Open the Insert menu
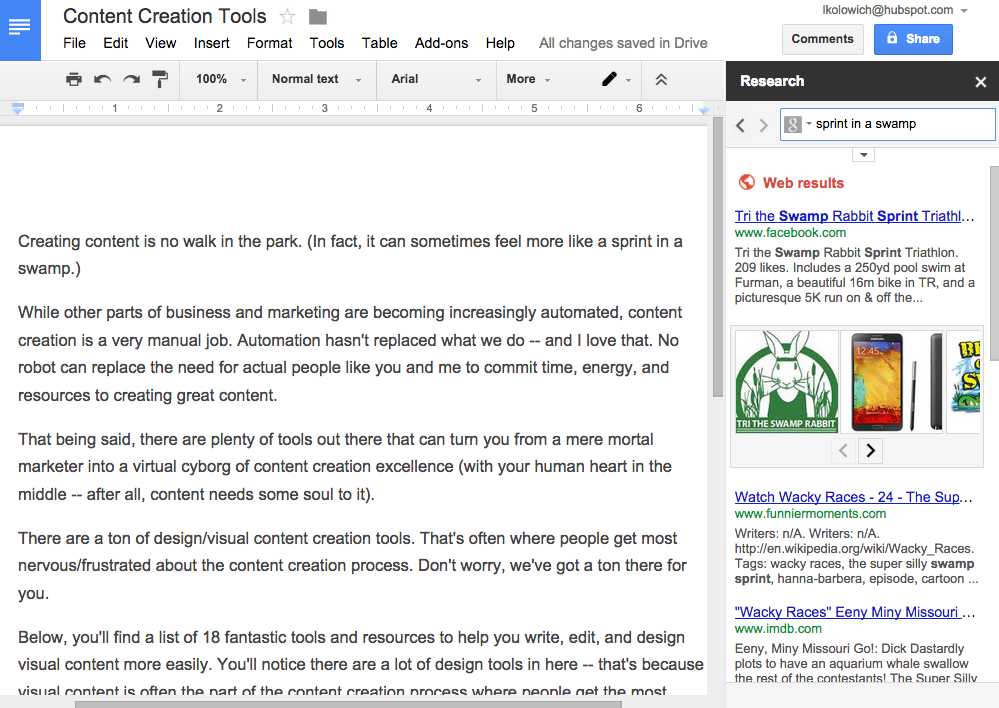 211,43
